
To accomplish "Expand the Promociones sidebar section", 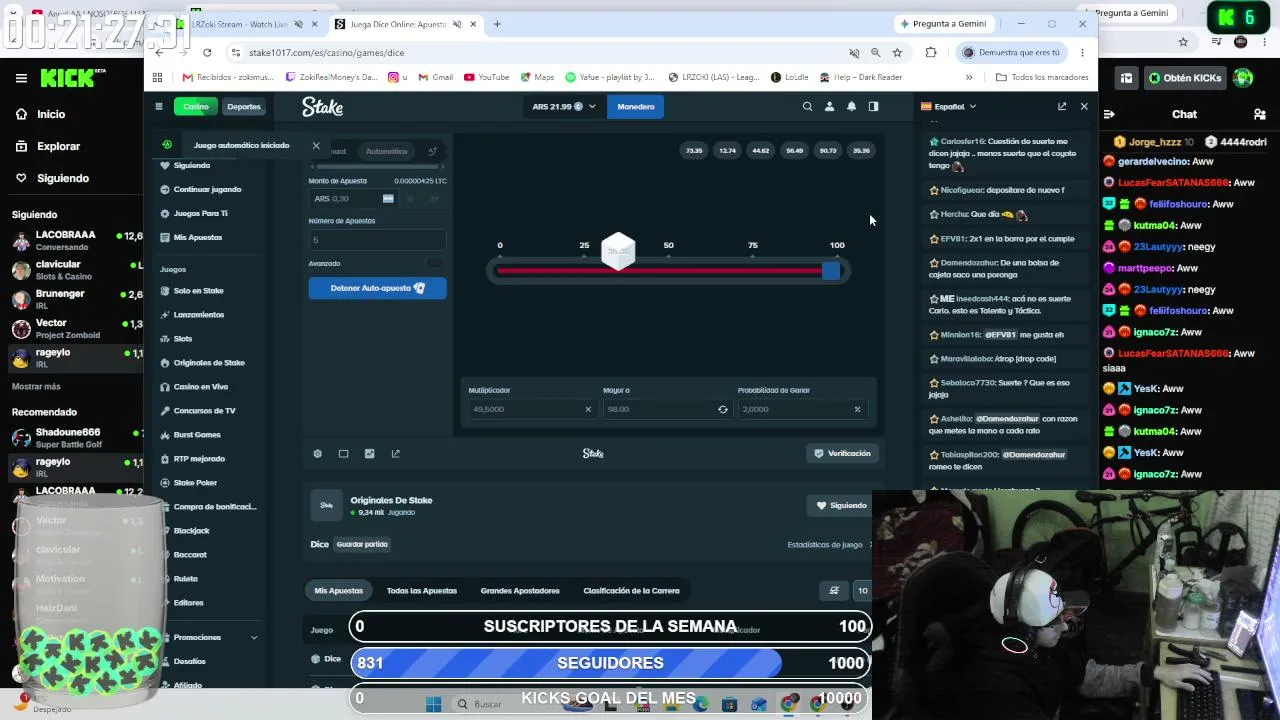I will click(210, 637).
